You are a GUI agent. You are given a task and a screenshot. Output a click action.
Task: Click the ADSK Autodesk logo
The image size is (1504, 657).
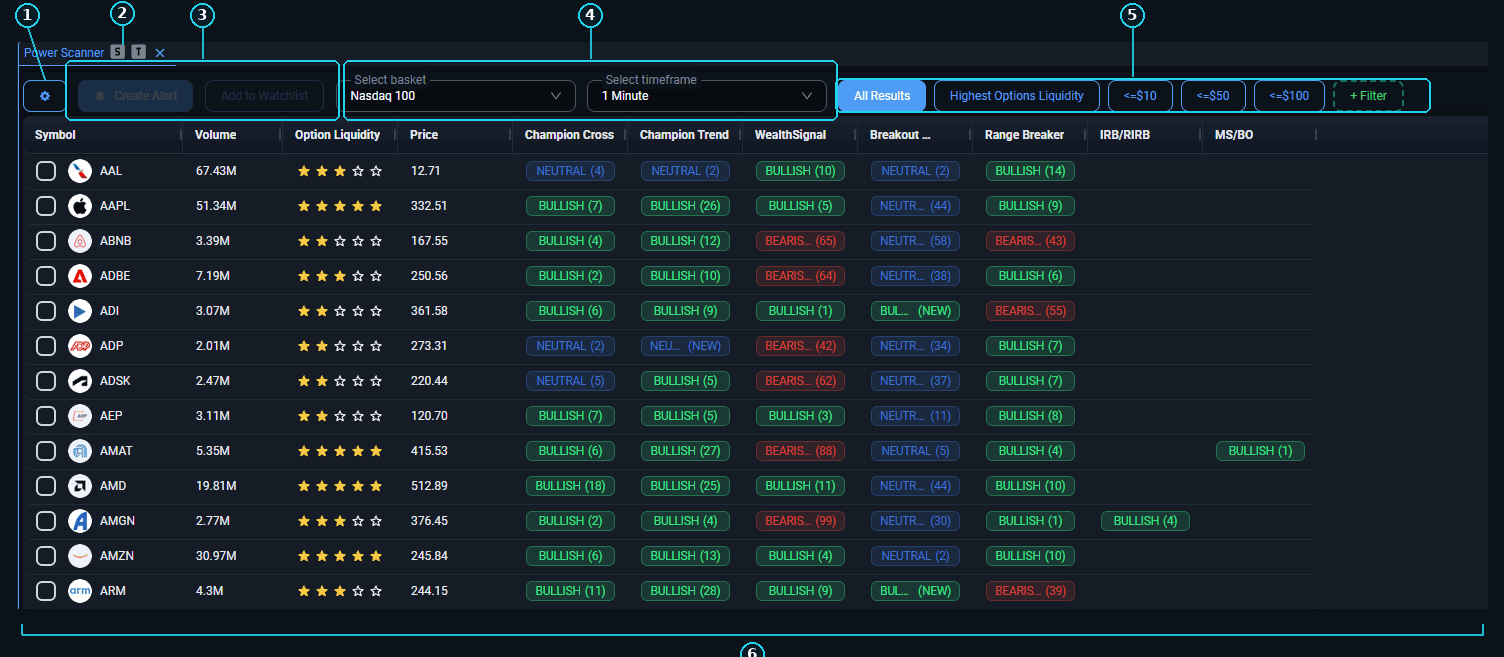[x=80, y=381]
